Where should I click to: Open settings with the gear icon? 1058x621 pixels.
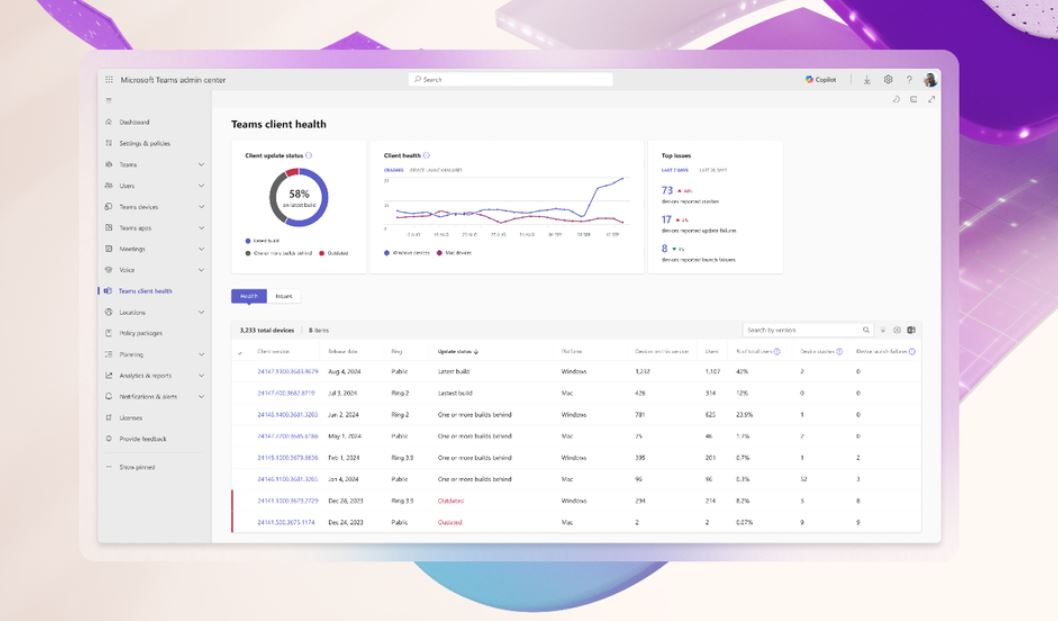(888, 80)
